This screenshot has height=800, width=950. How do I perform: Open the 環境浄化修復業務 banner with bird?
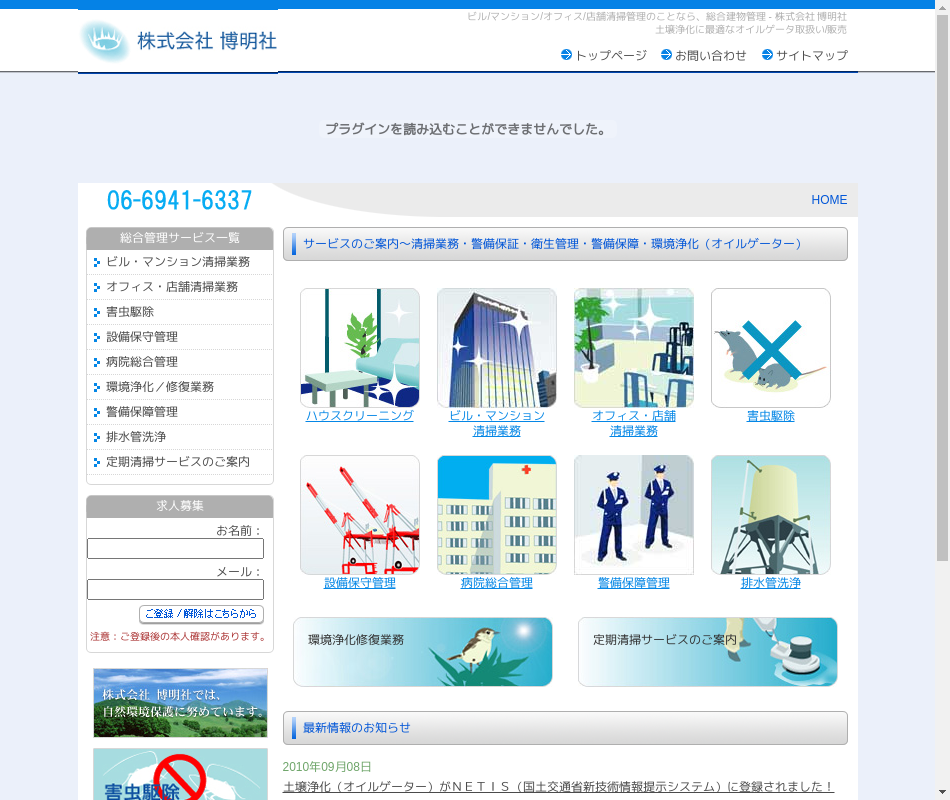(423, 652)
